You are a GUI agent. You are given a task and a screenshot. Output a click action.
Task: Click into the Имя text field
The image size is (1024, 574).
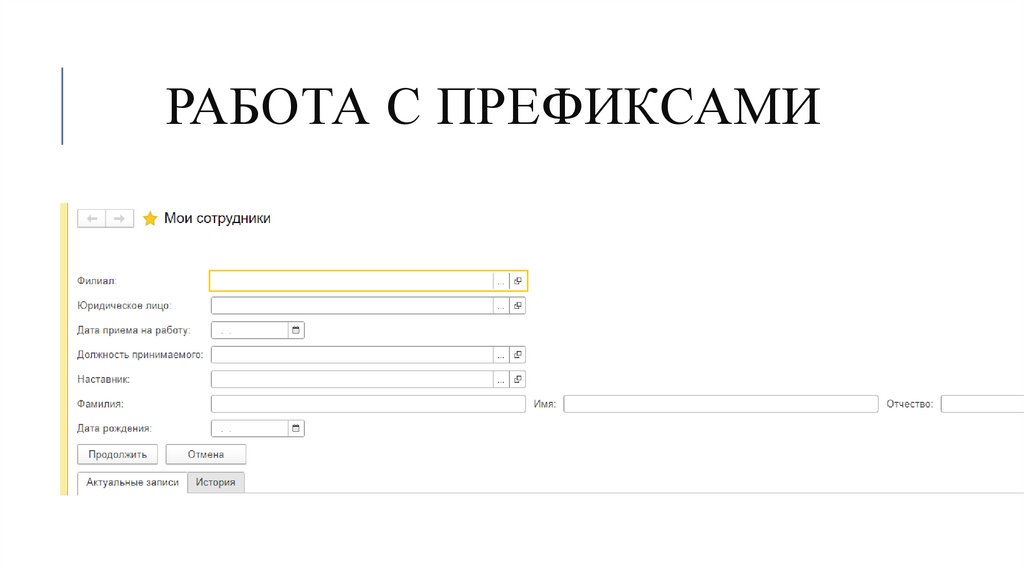[x=721, y=404]
